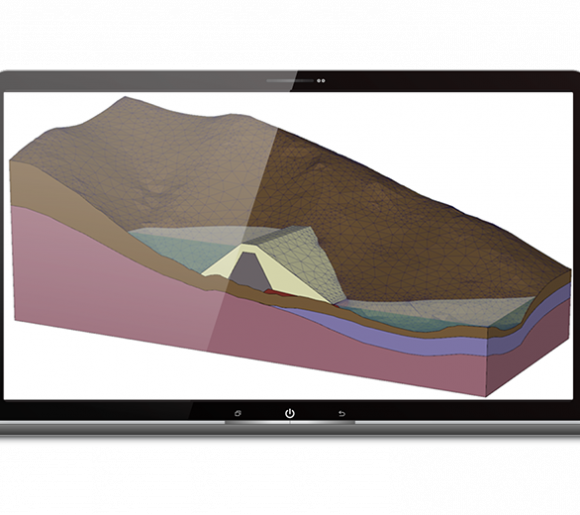580x515 pixels.
Task: Click the laptop lid opening notch
Action: pos(290,422)
